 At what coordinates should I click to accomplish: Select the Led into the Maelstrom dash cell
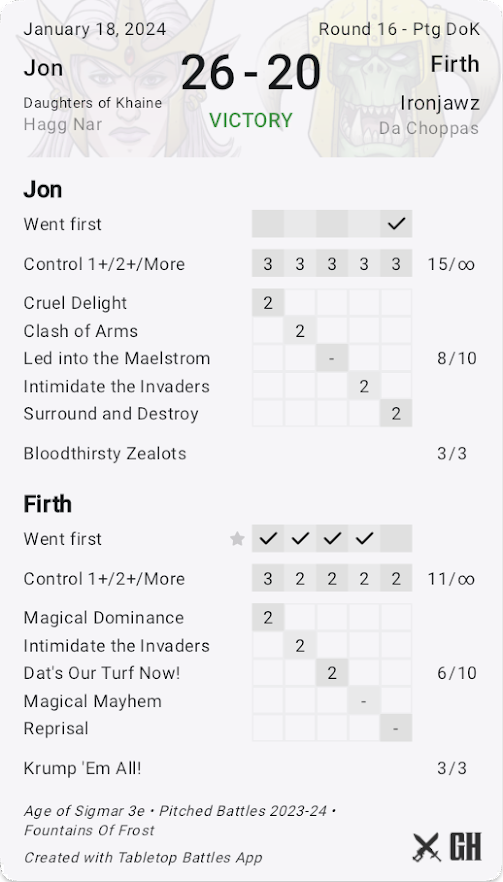pyautogui.click(x=332, y=358)
